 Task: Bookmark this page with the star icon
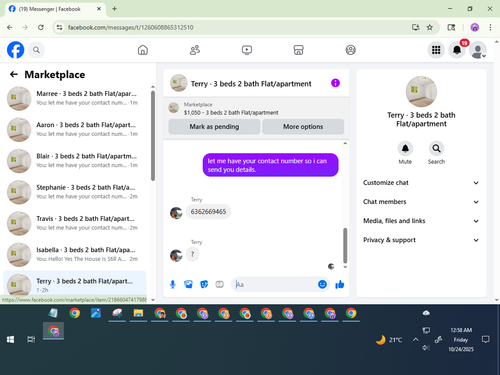(430, 27)
